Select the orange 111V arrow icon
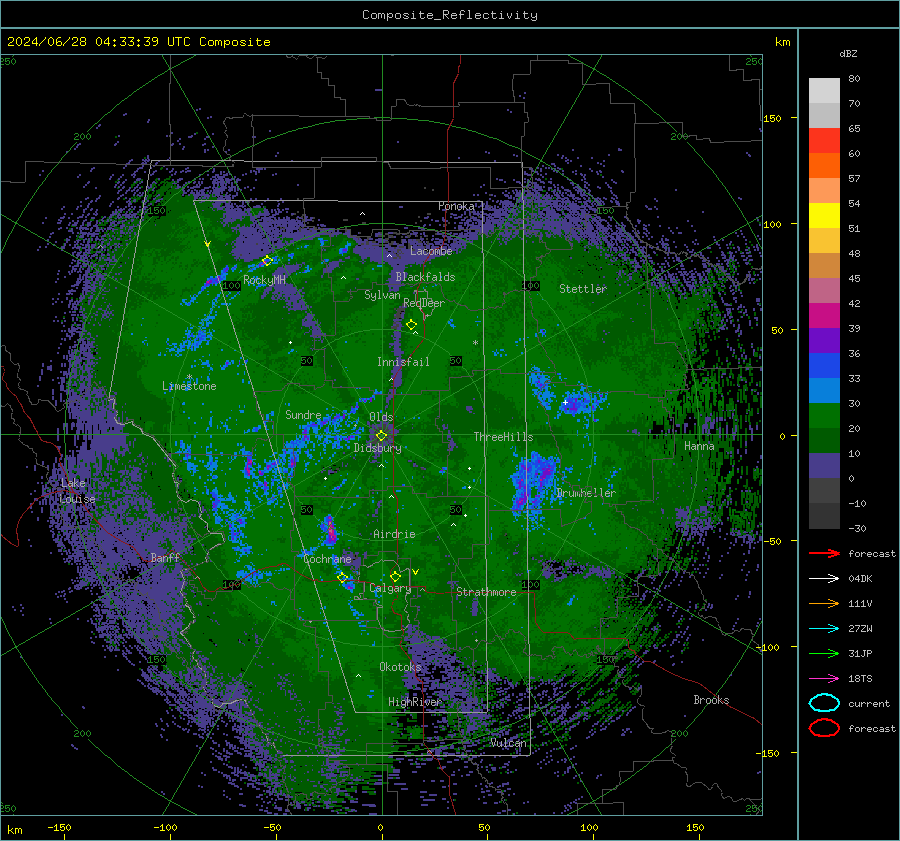 [x=824, y=603]
